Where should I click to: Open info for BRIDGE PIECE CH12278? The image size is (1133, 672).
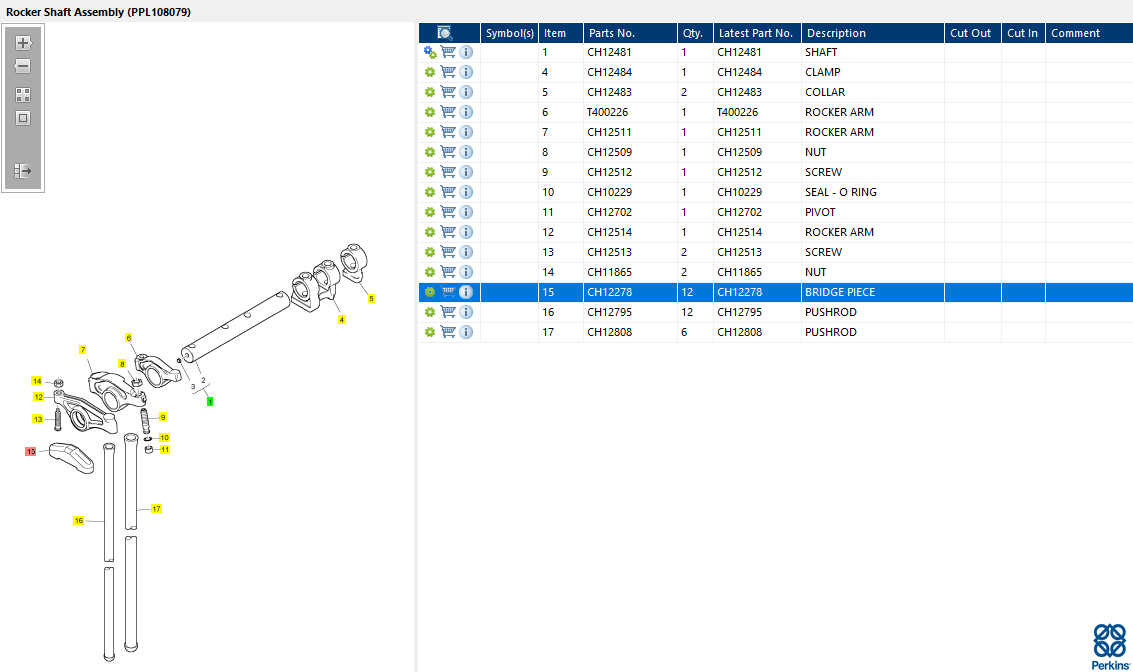click(466, 292)
